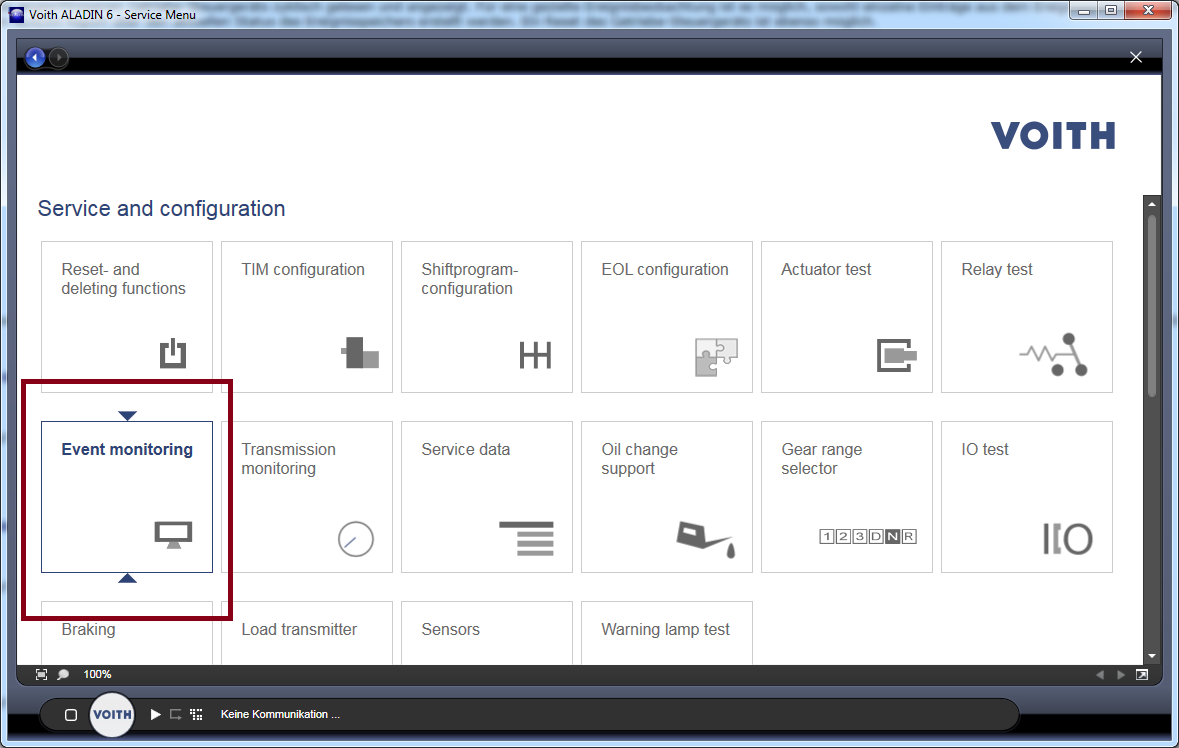Viewport: 1179px width, 748px height.
Task: Launch Relay test via switch icon
Action: (1053, 354)
